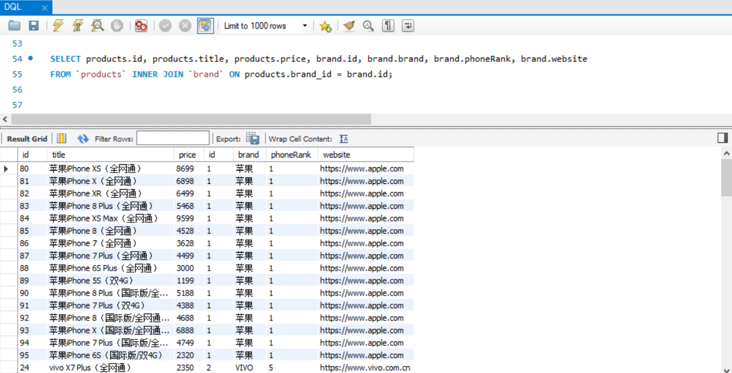Toggle the side panel icon at right
The height and width of the screenshot is (373, 732).
(x=722, y=138)
